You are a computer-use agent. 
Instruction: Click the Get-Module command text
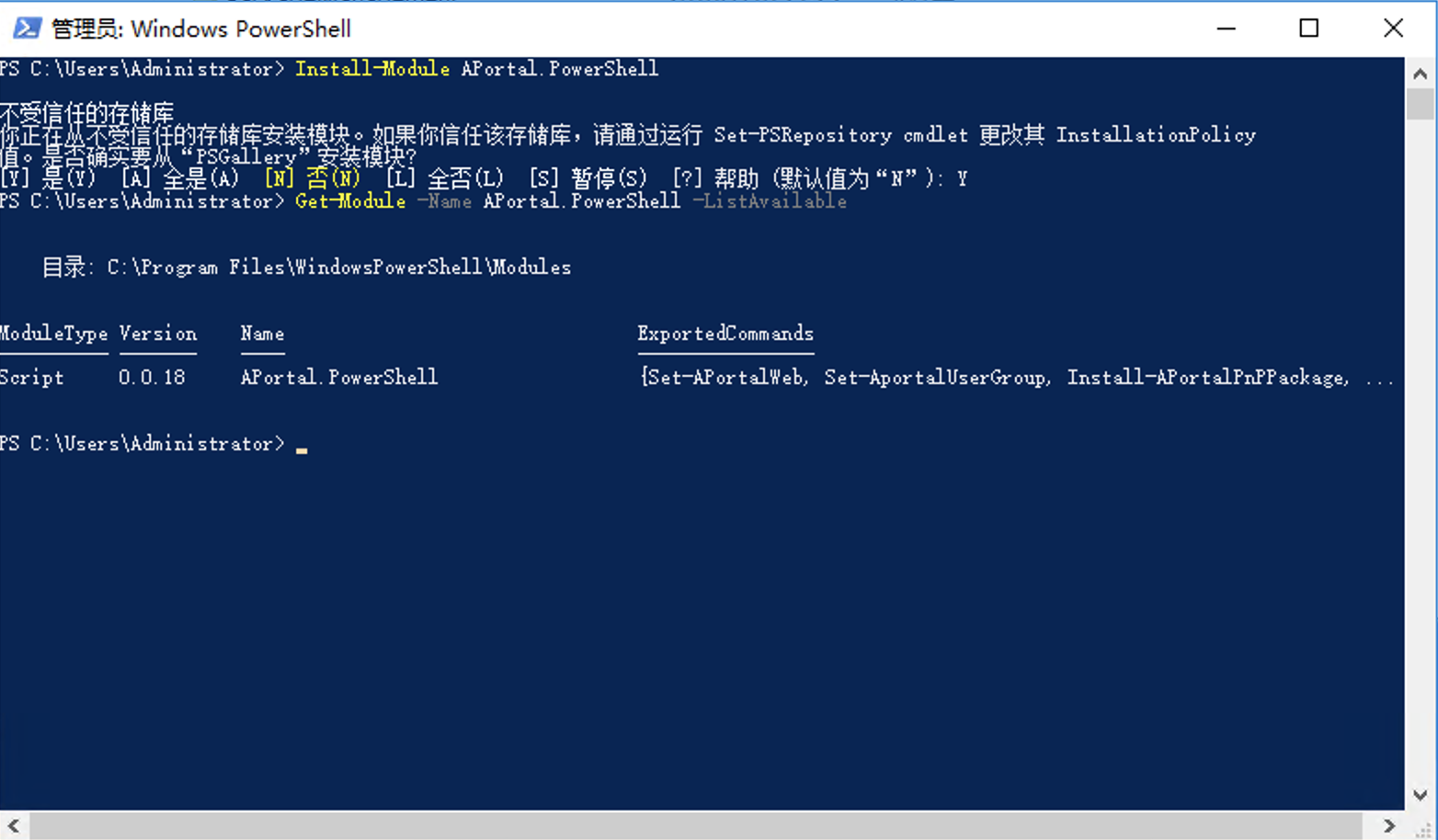(350, 201)
